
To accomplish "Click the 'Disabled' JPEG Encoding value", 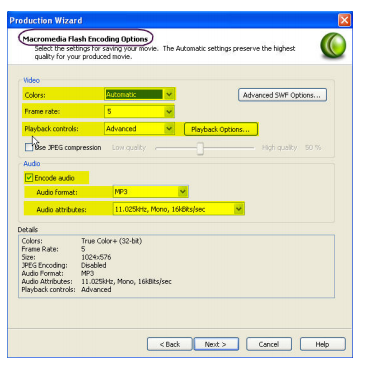I will click(x=94, y=265).
